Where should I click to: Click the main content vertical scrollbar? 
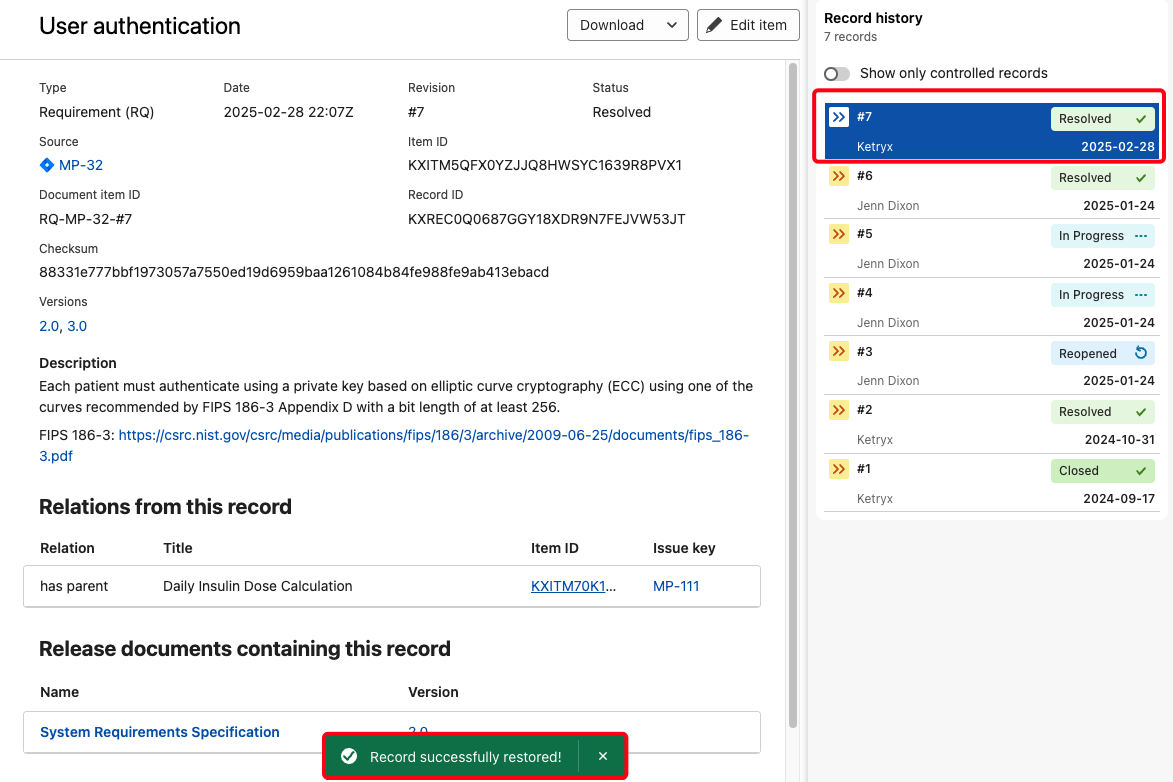[x=793, y=395]
